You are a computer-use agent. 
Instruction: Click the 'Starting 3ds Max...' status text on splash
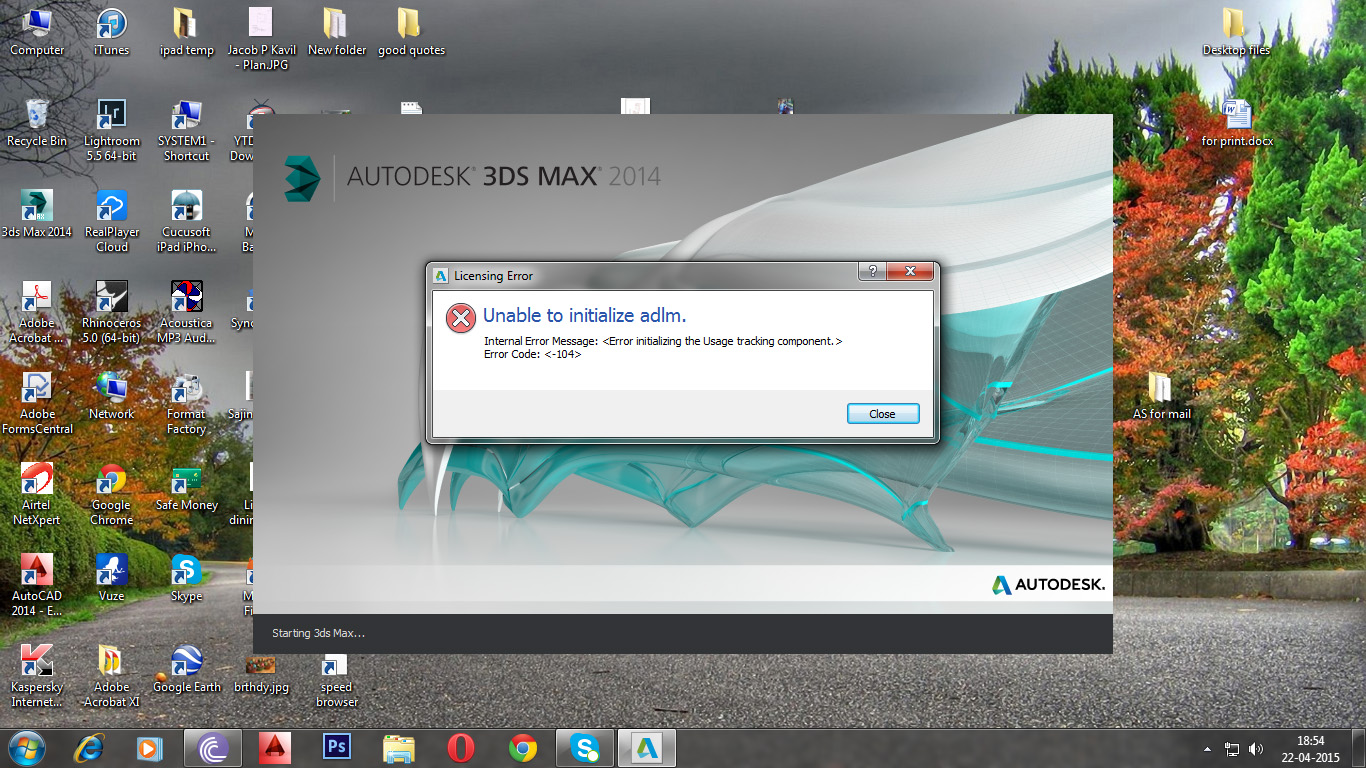(x=318, y=633)
